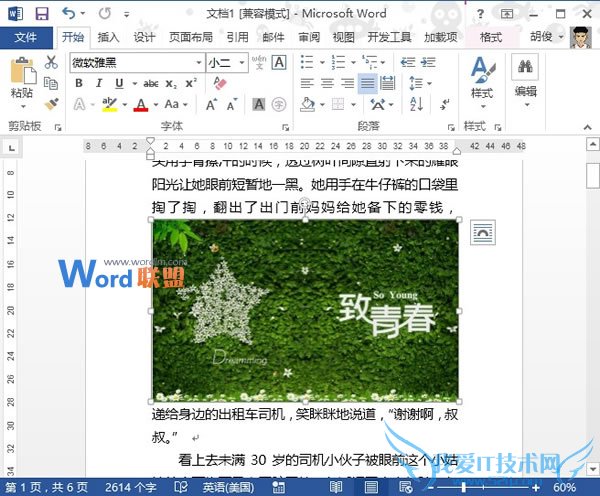Click the Distributed alignment icon
The width and height of the screenshot is (600, 496).
[x=388, y=83]
